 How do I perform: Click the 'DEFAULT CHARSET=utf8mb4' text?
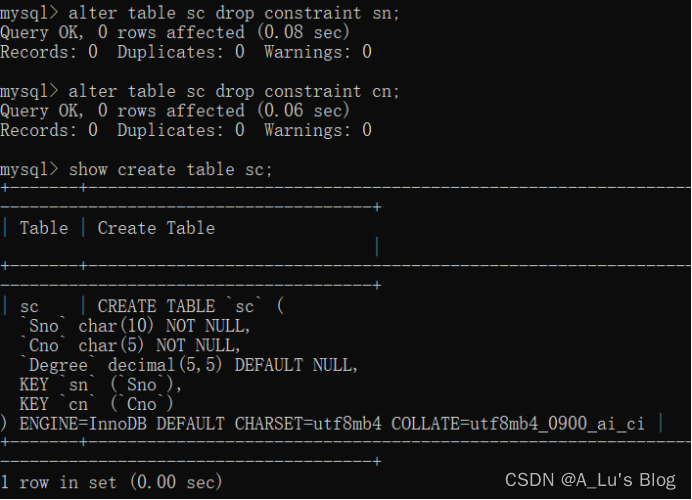269,424
